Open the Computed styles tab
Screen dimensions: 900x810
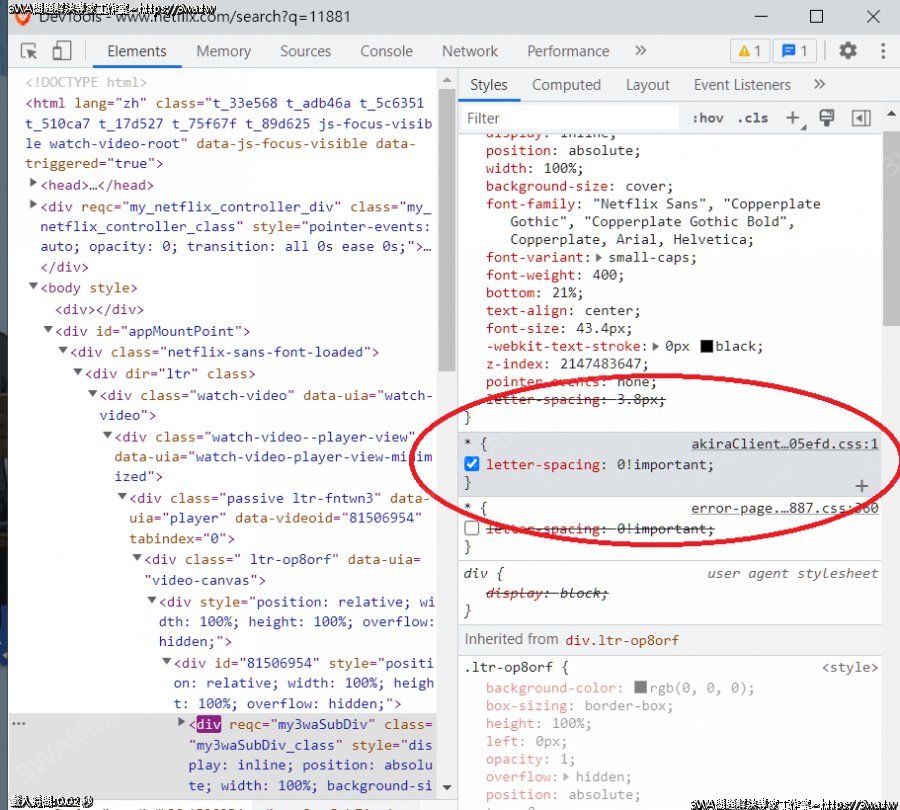566,85
